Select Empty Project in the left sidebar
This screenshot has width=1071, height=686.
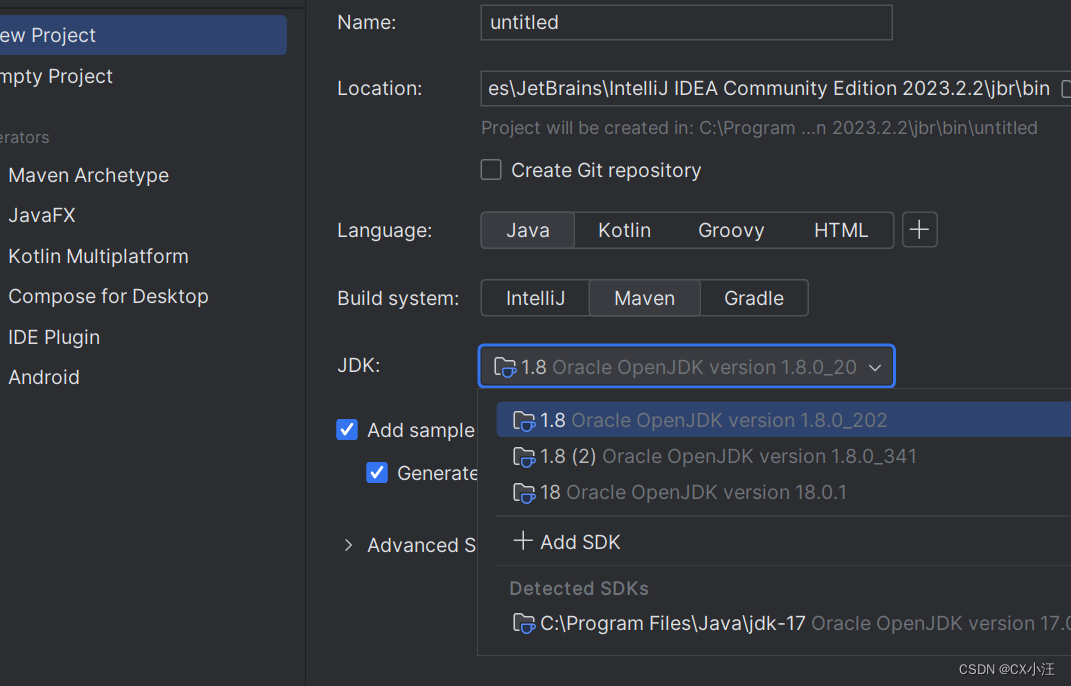click(x=142, y=76)
